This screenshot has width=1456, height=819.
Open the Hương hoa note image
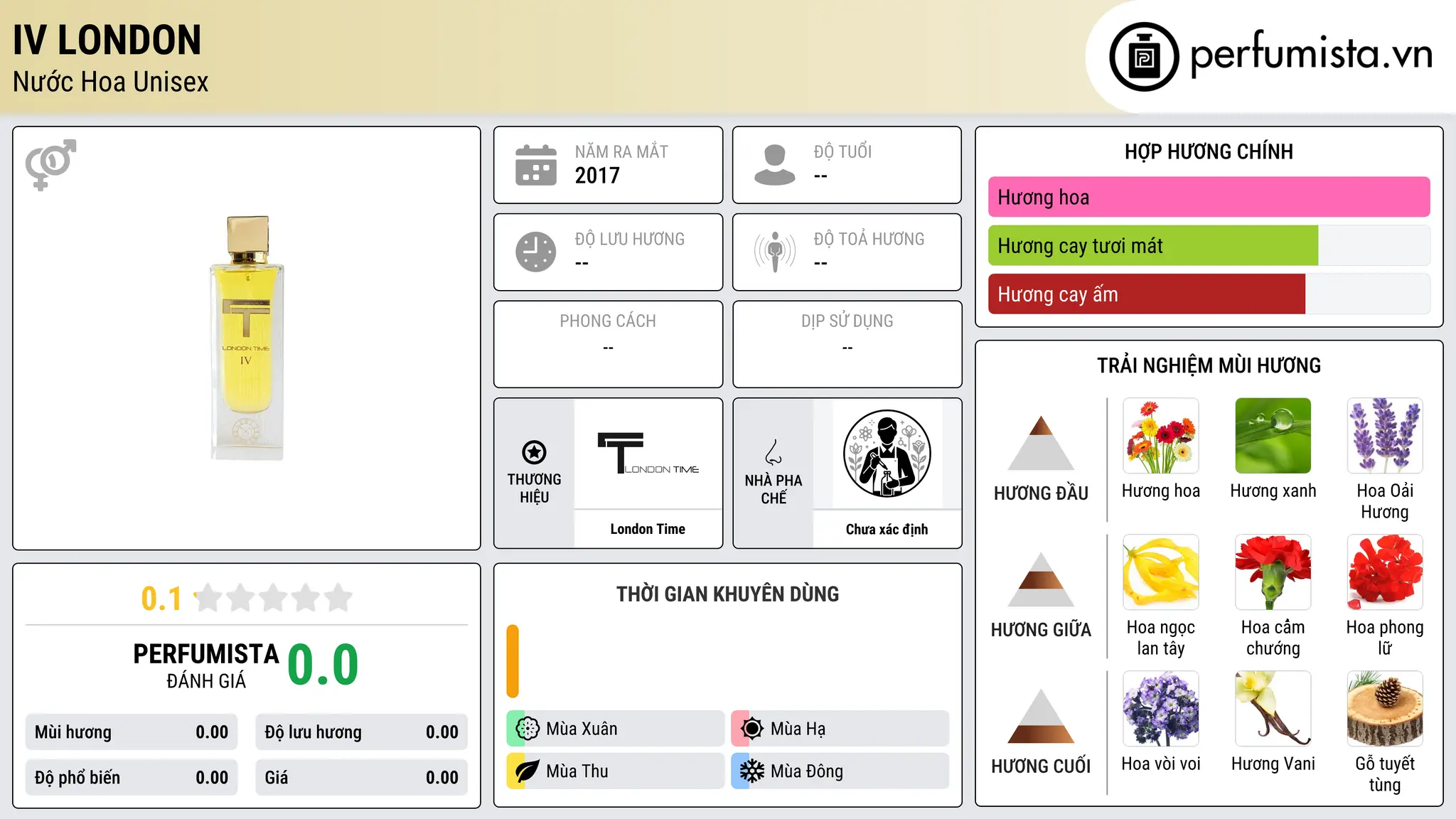pos(1161,436)
